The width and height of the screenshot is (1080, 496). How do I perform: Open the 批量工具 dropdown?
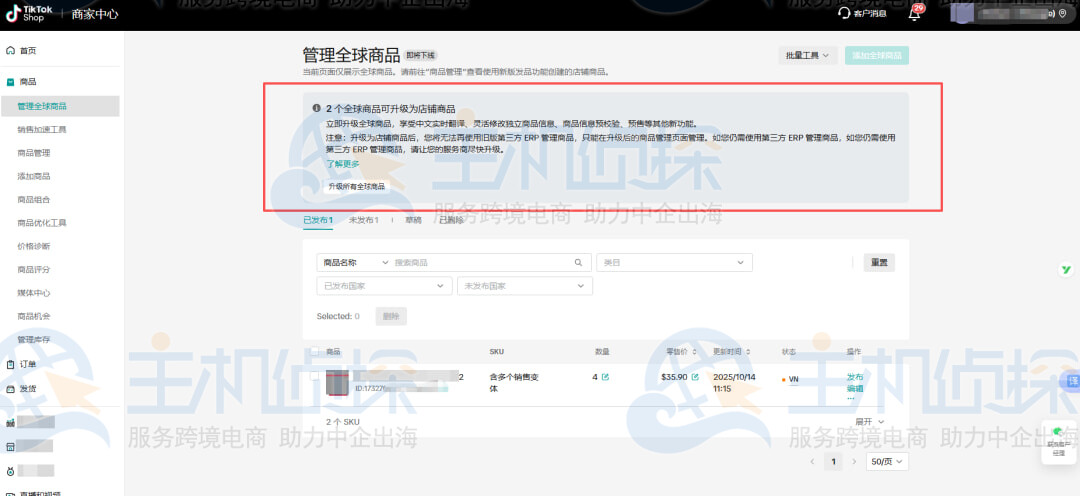[808, 55]
